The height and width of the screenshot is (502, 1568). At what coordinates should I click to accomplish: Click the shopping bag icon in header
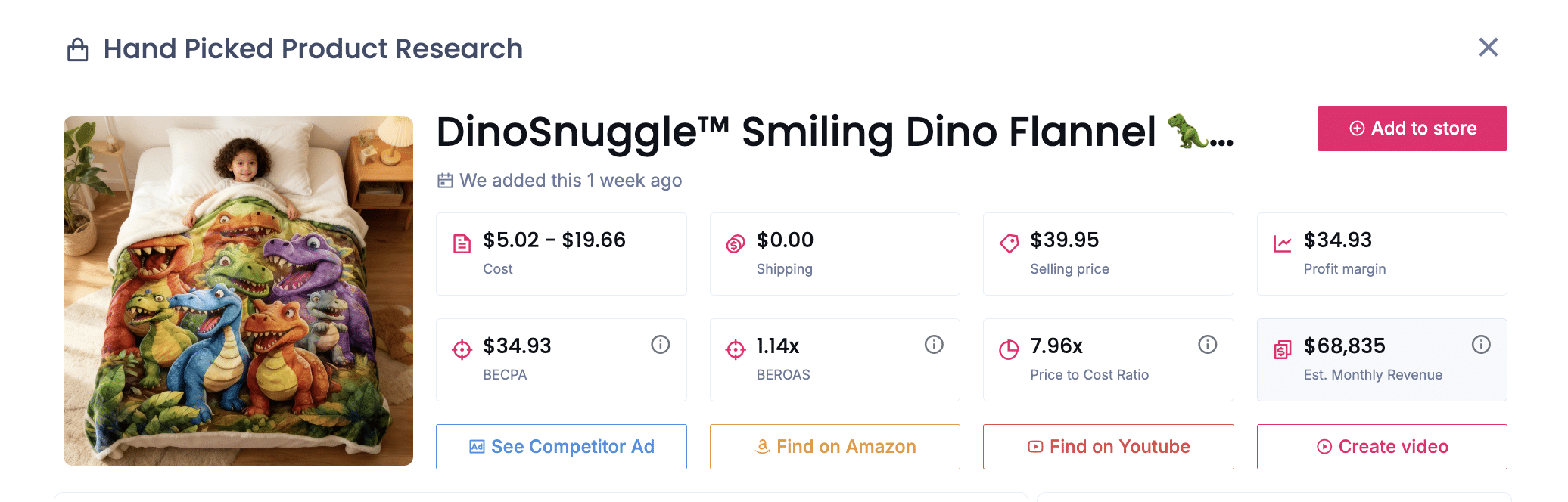[x=78, y=50]
